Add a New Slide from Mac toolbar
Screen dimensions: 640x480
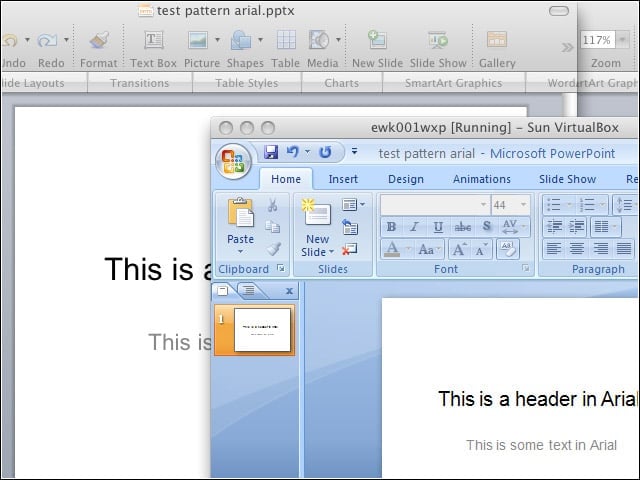(x=377, y=40)
